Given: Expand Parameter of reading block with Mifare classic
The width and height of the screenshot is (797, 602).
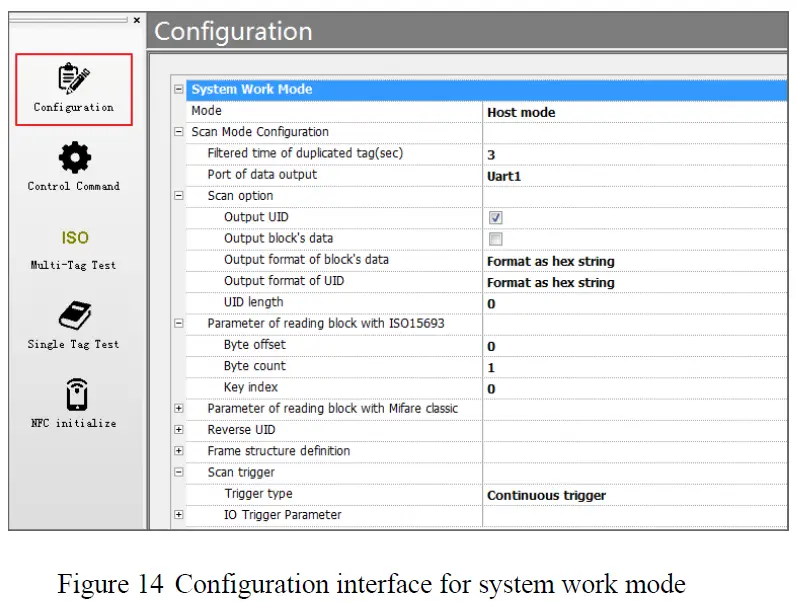Looking at the screenshot, I should point(178,408).
